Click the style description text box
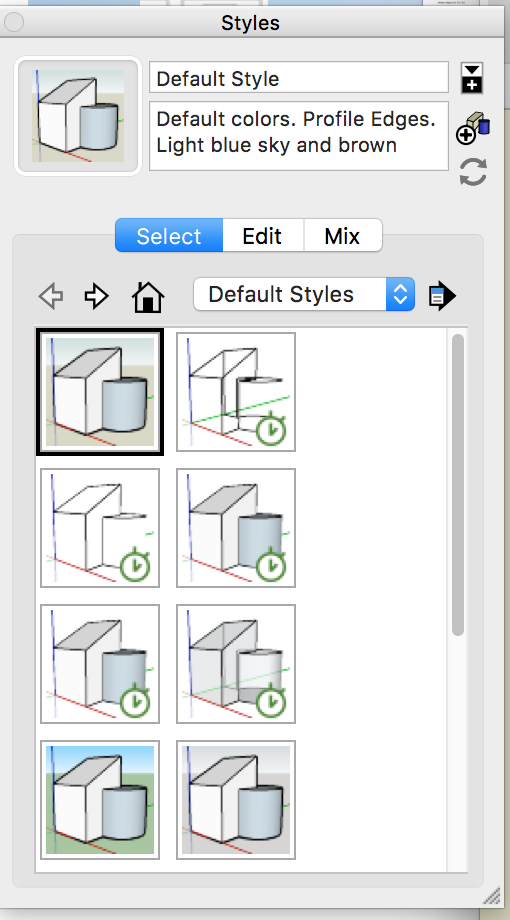This screenshot has width=510, height=920. tap(299, 136)
